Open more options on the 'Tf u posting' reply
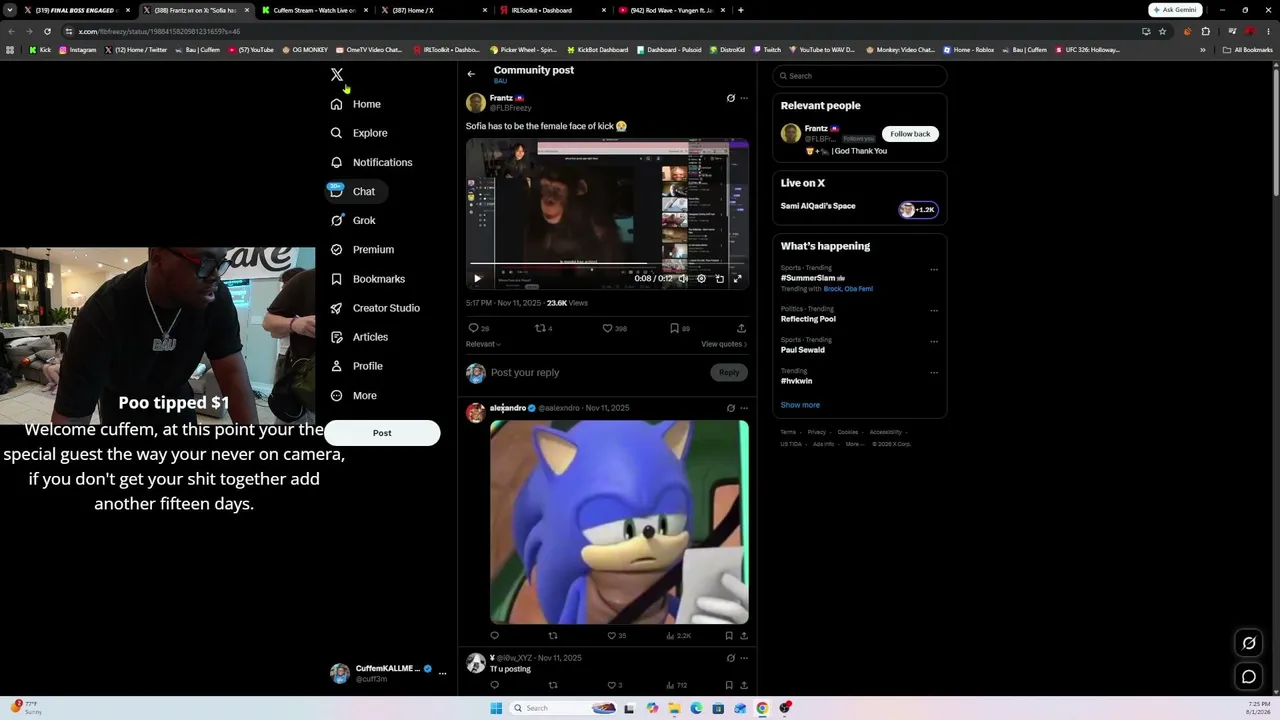Viewport: 1280px width, 720px height. (744, 658)
